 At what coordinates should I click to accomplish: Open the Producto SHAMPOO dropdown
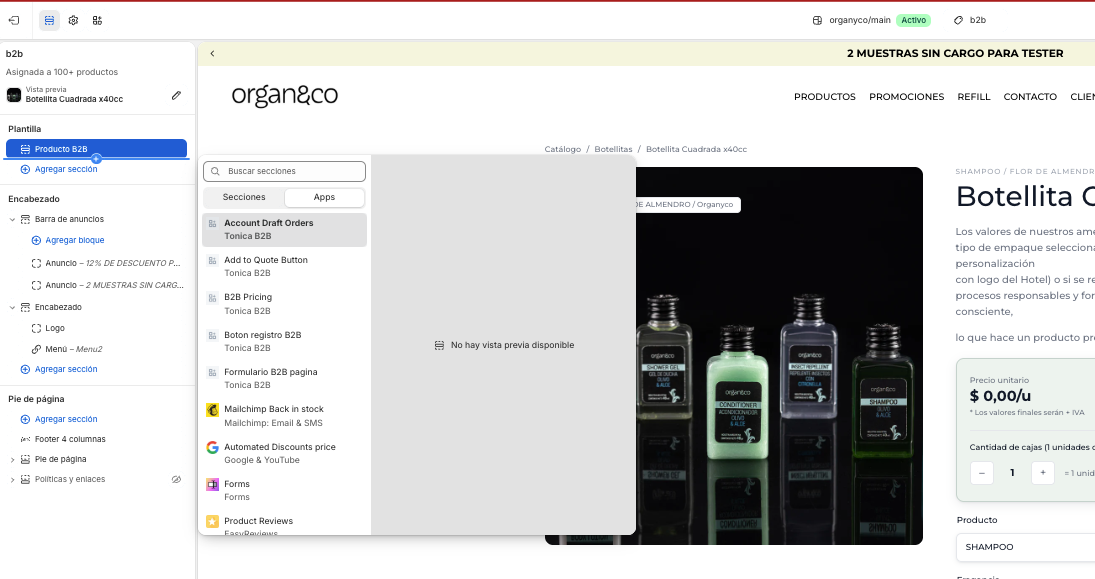1025,547
